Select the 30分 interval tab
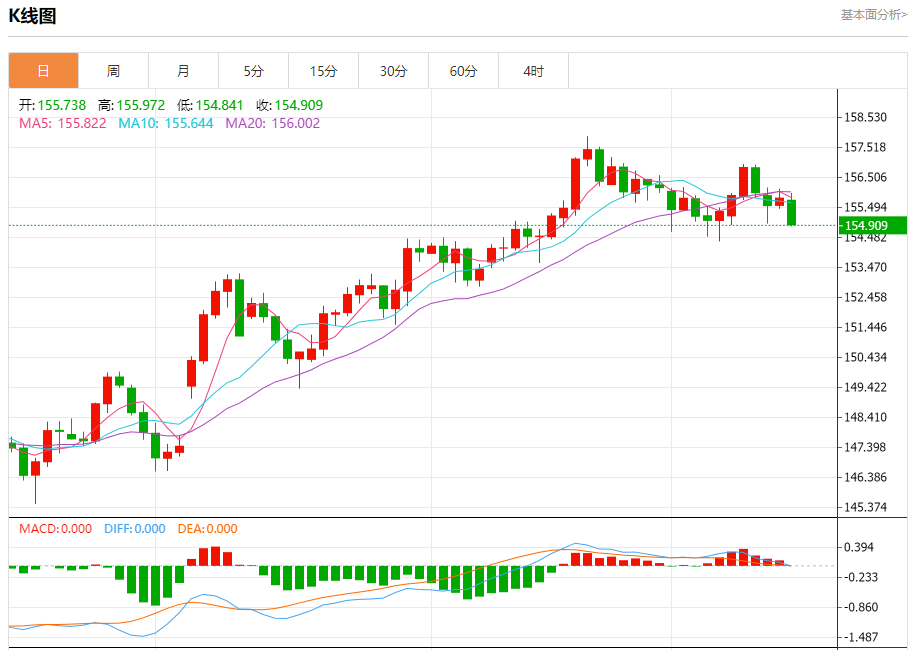 [393, 71]
